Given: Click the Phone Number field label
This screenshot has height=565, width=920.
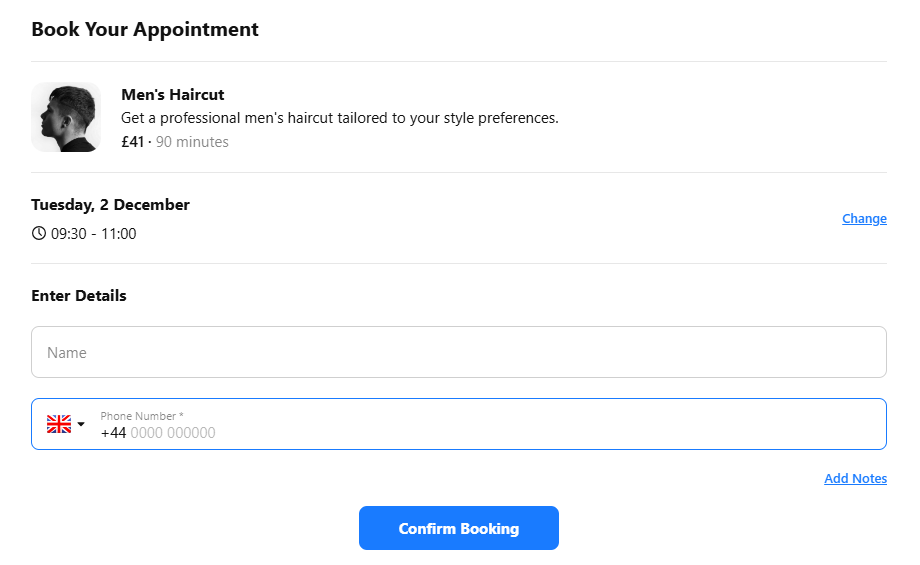Looking at the screenshot, I should [141, 416].
